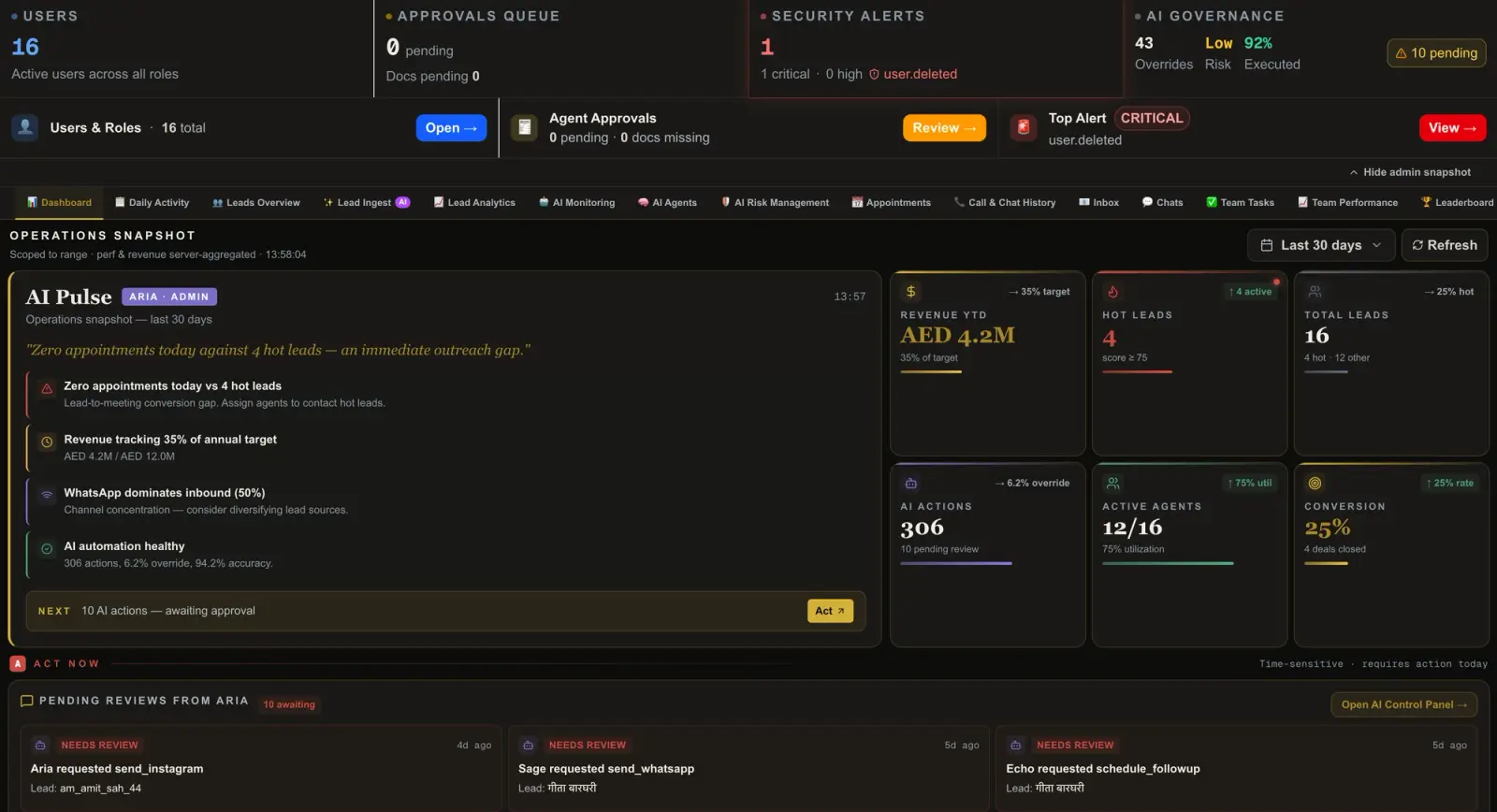Click the Active Agents utilization progress bar

[1168, 563]
